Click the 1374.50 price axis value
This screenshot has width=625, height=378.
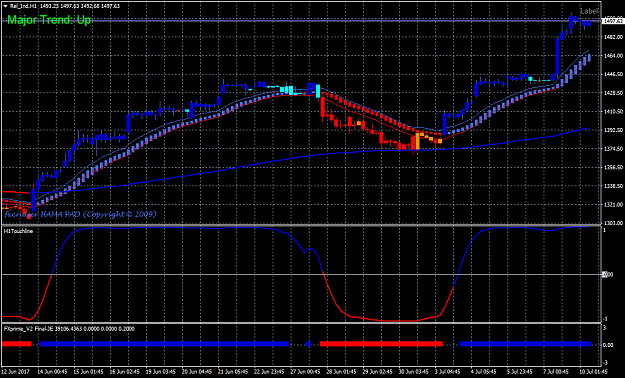click(614, 149)
